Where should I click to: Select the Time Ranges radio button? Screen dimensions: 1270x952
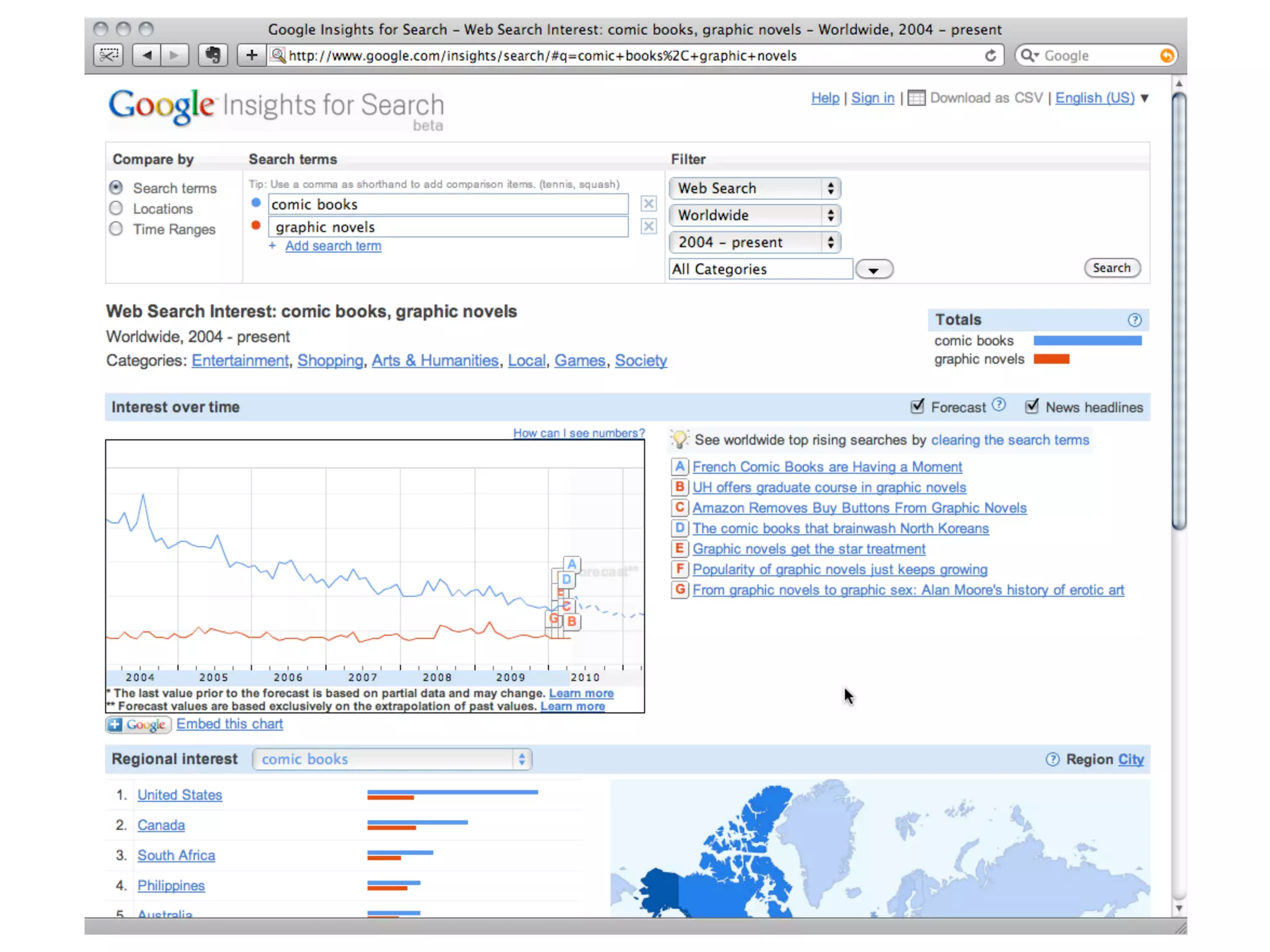pyautogui.click(x=116, y=229)
